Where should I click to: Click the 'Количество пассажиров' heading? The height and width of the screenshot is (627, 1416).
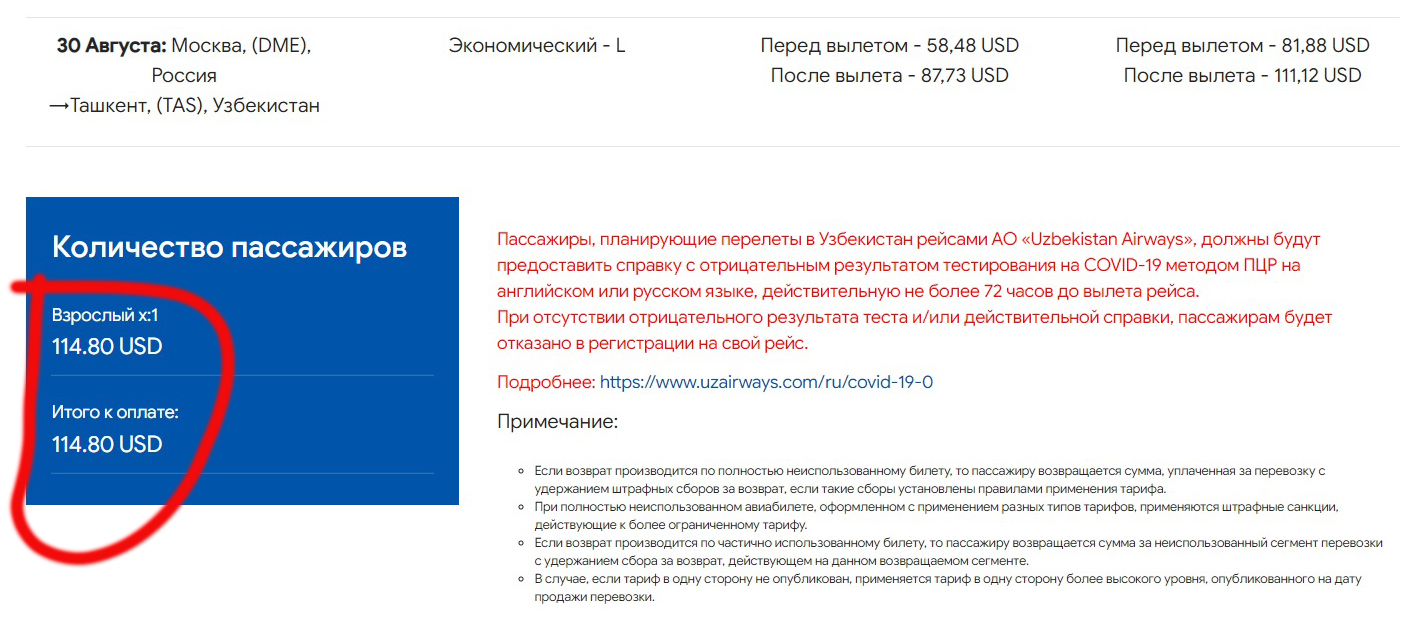click(229, 247)
